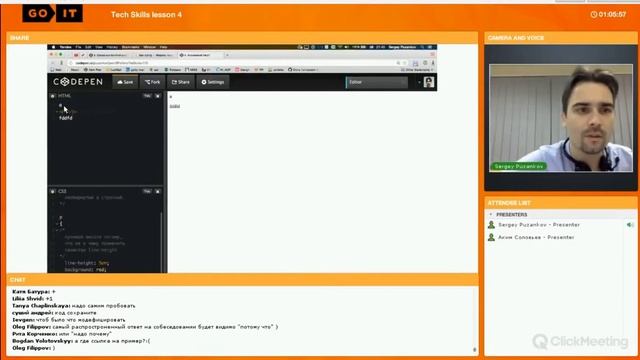Open a new tab with the plus button in the shared browser
This screenshot has height=360, width=640.
[227, 55]
